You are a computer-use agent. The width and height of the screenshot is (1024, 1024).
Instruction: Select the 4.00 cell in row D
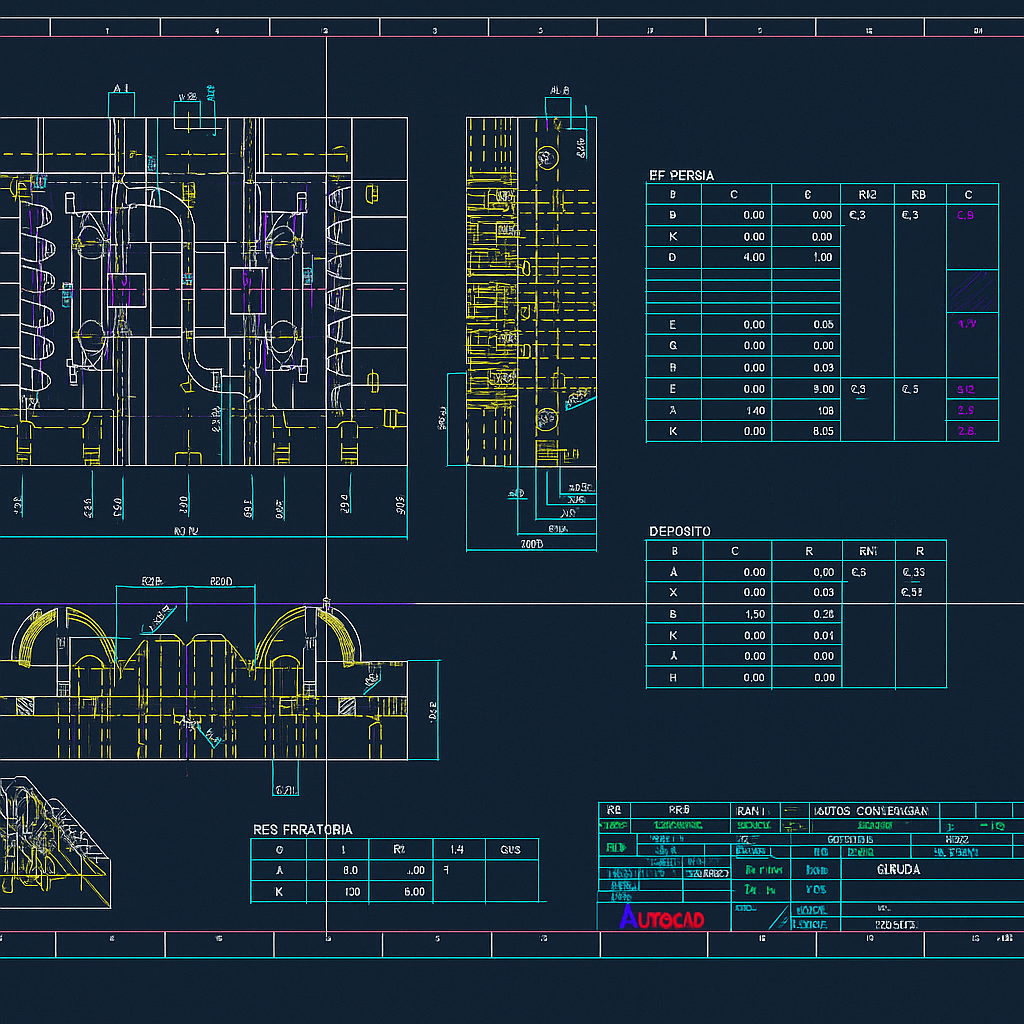(x=736, y=258)
